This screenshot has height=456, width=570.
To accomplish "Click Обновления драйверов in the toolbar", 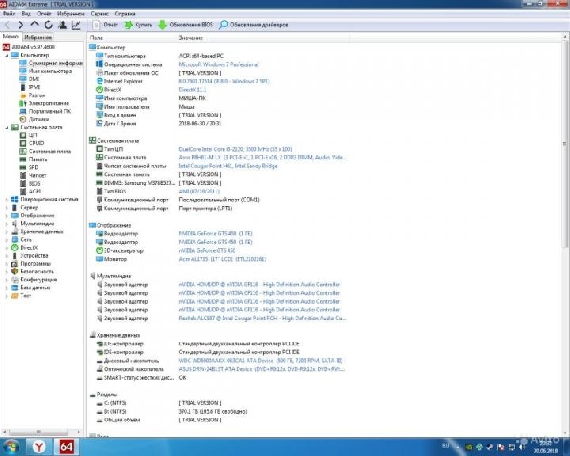I will 254,25.
